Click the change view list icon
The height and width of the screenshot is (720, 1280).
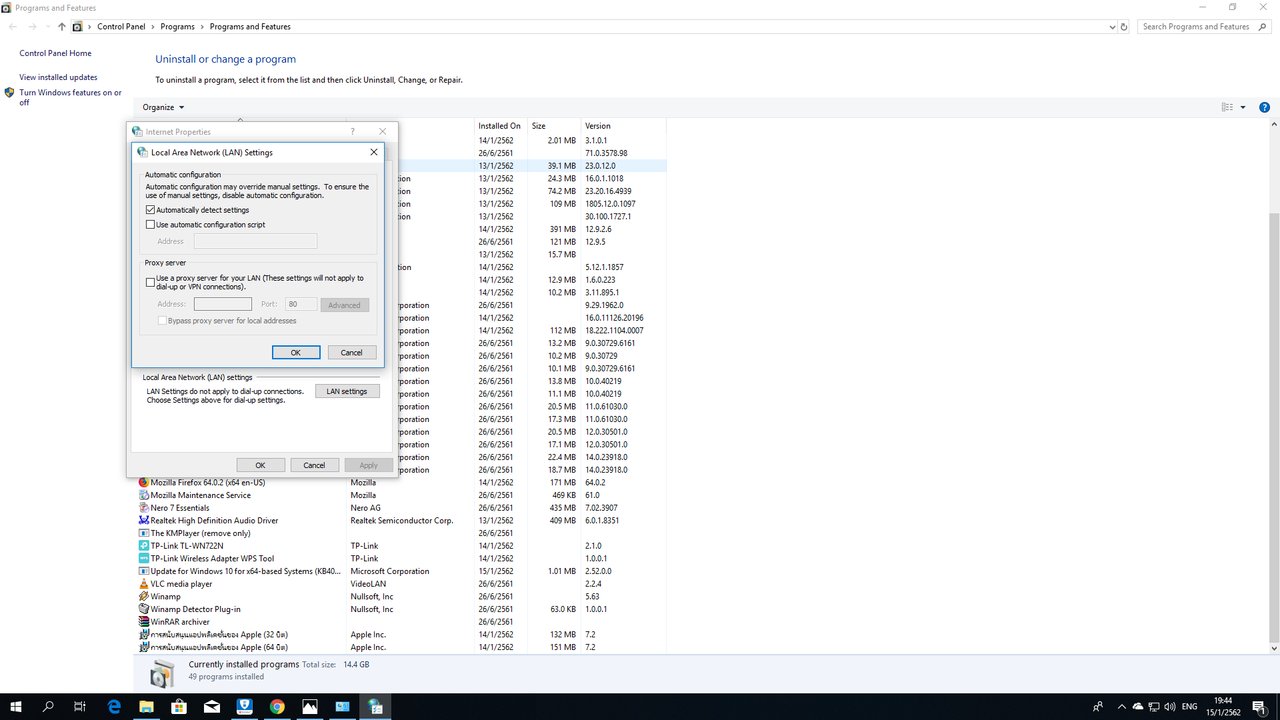pos(1227,107)
